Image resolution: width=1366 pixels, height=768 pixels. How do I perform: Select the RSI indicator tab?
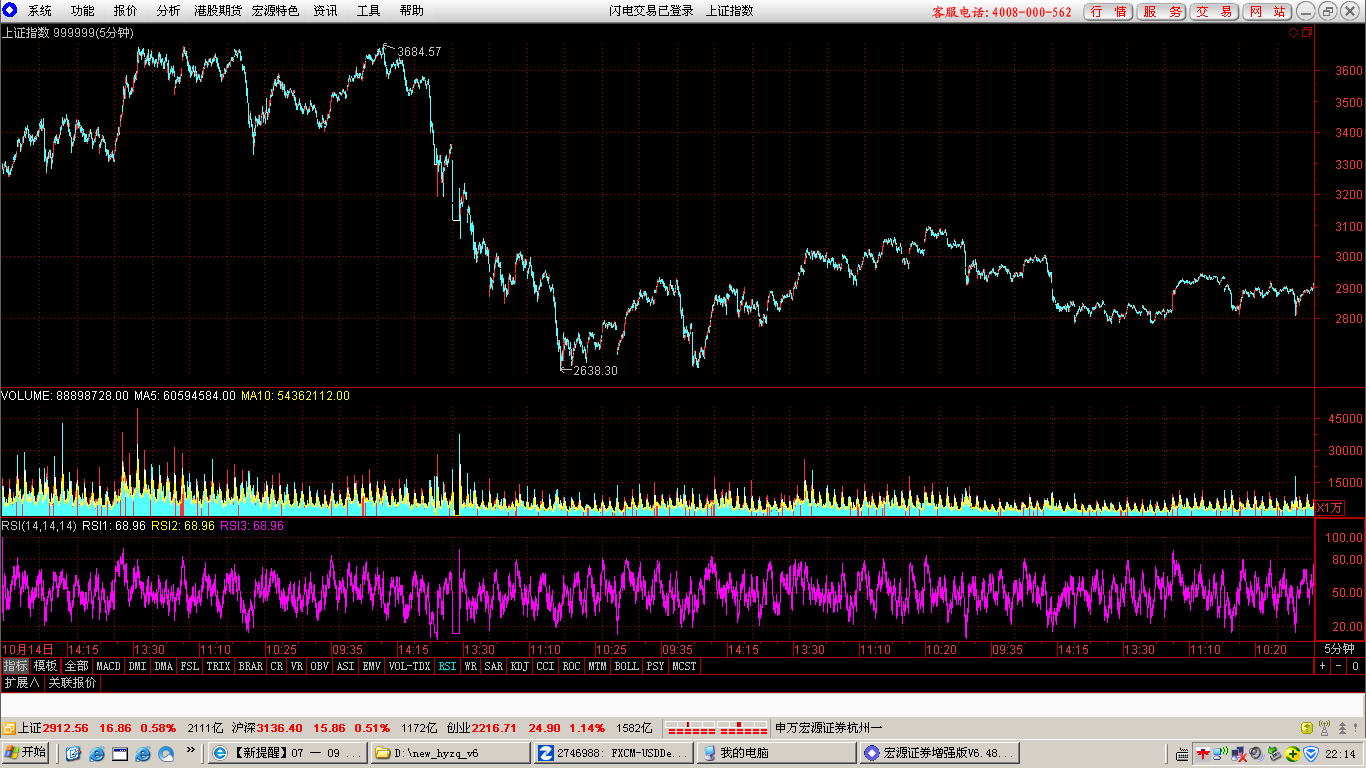(x=448, y=666)
